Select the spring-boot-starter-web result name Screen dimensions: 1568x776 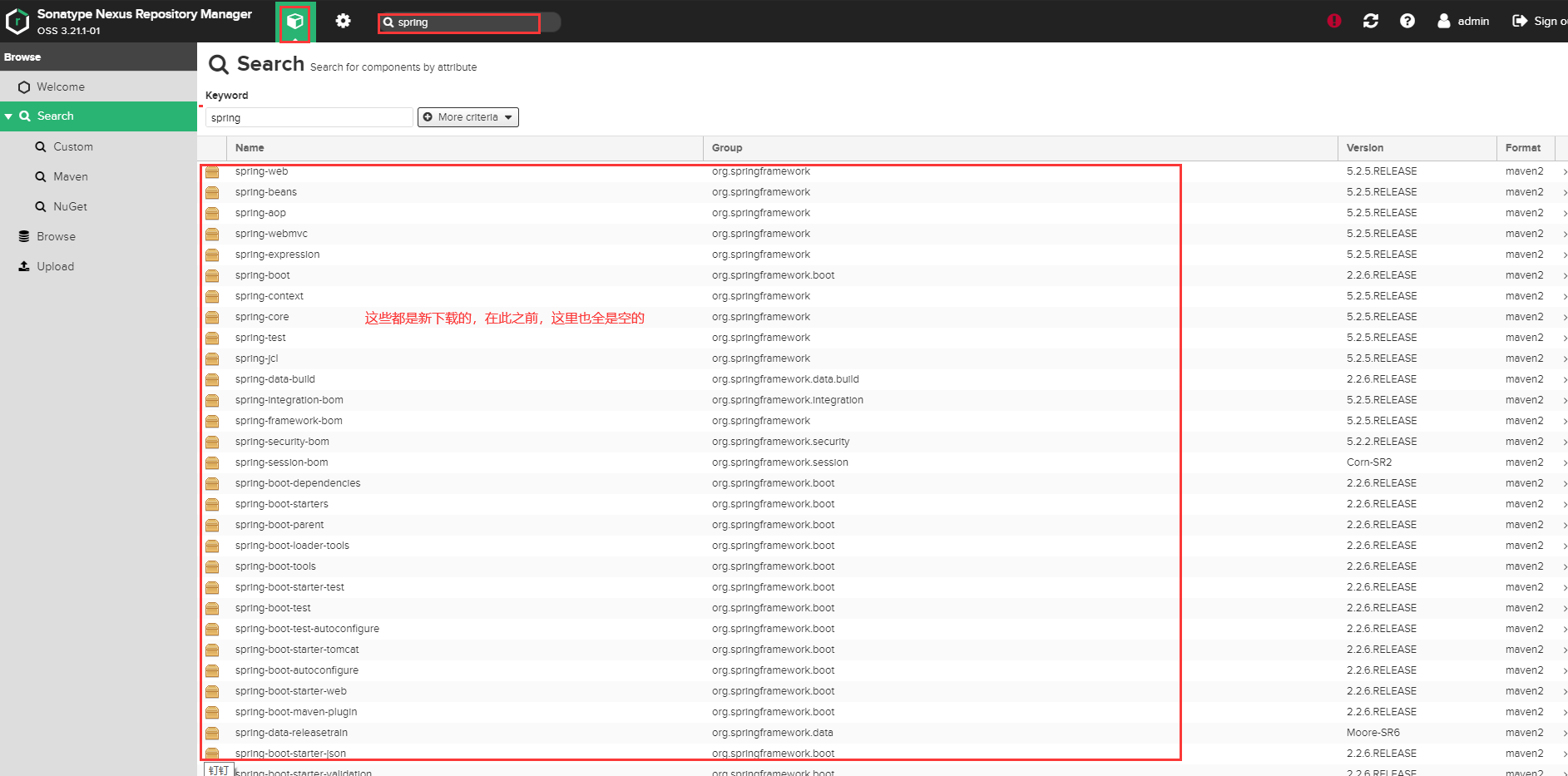[291, 691]
